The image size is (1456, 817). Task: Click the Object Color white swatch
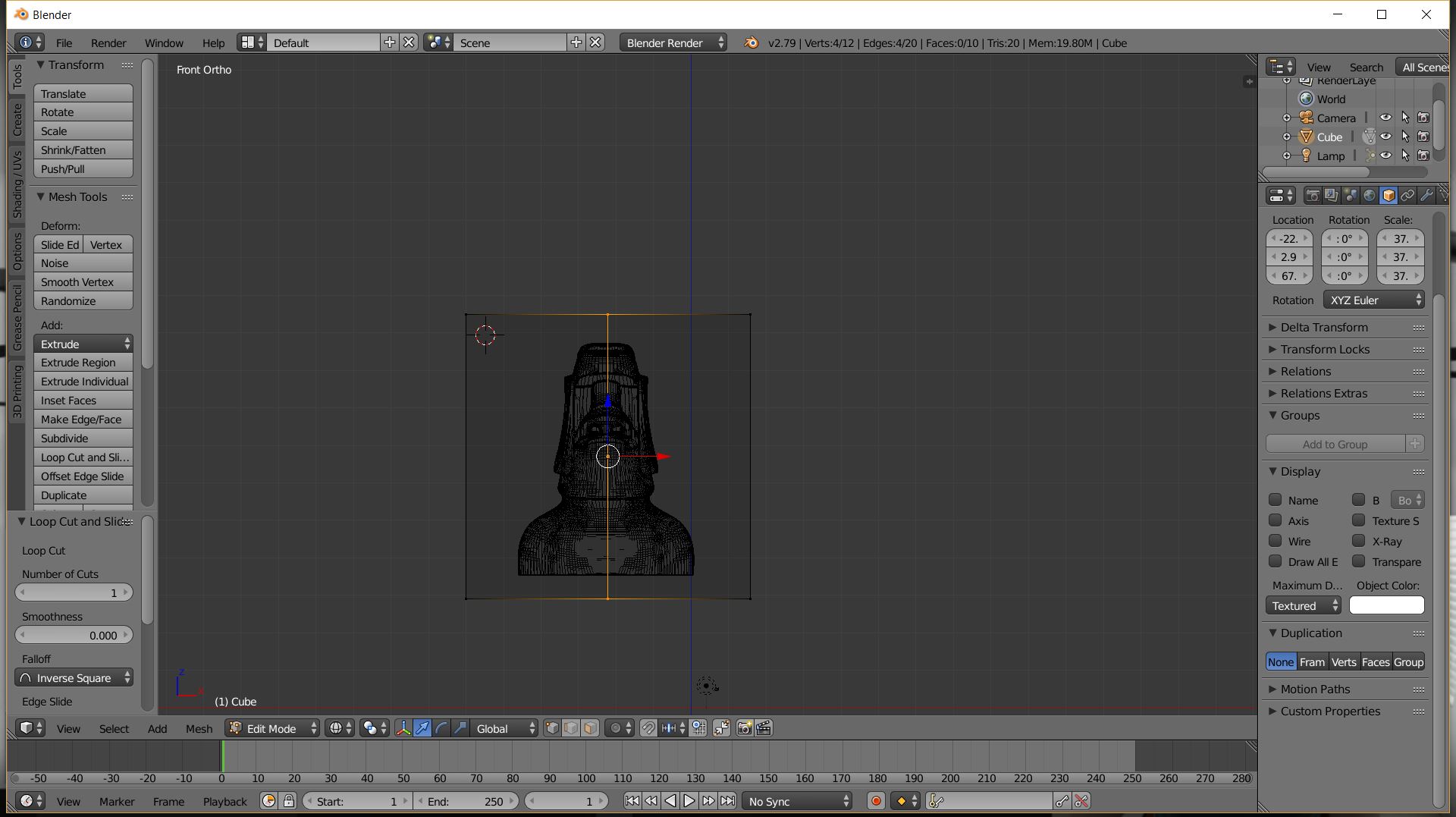coord(1386,605)
